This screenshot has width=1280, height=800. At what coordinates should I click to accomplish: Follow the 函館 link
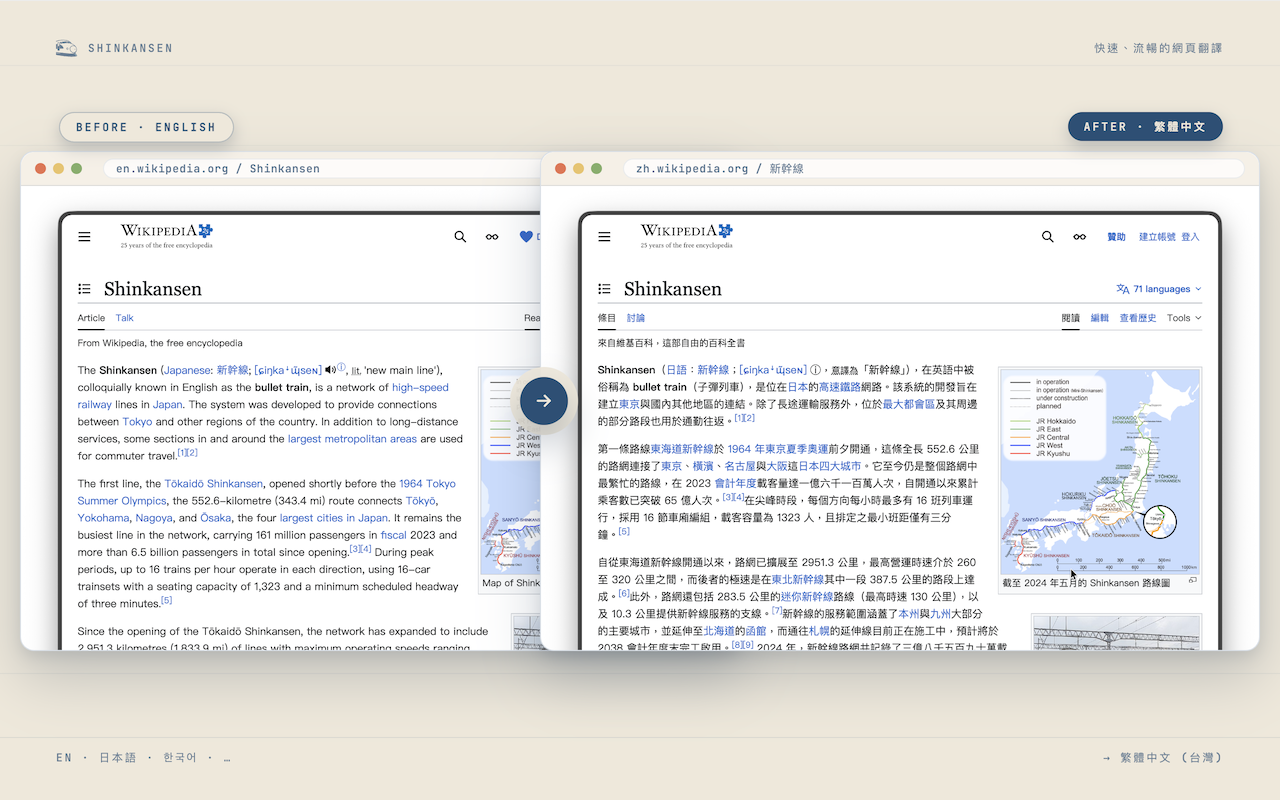pos(756,631)
